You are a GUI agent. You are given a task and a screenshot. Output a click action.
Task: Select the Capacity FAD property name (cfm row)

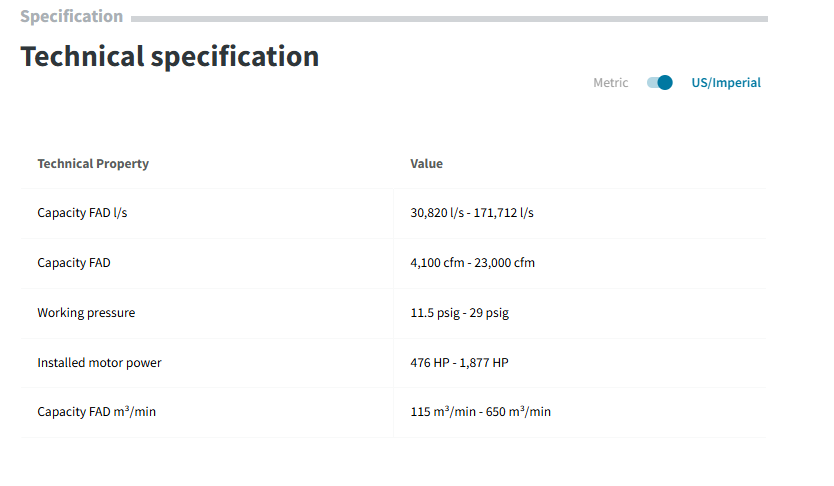point(74,263)
